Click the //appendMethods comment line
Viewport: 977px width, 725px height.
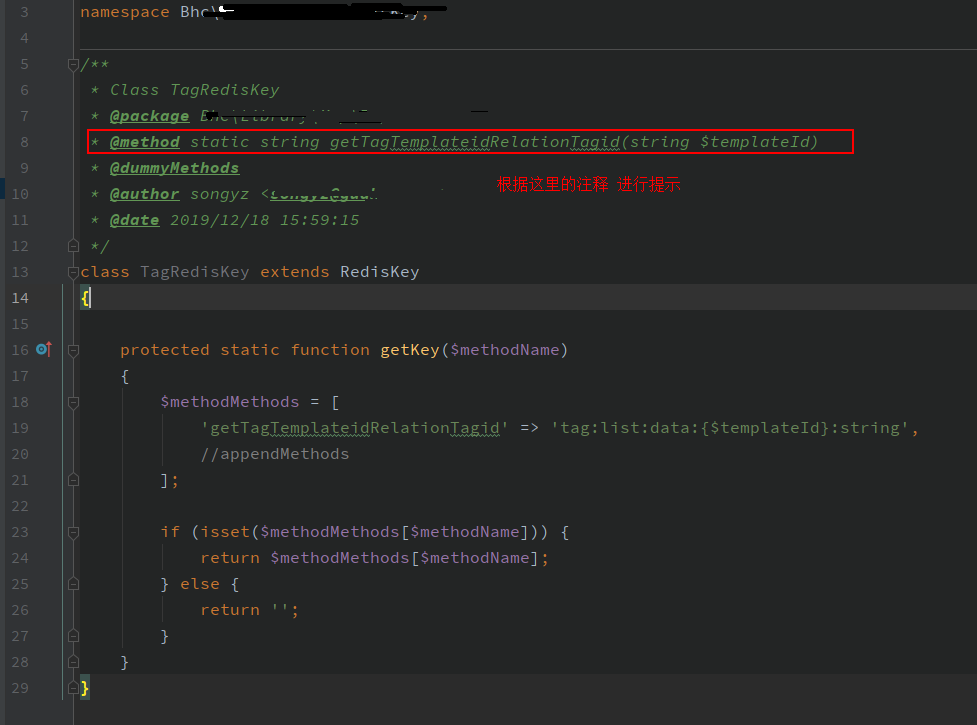point(274,454)
